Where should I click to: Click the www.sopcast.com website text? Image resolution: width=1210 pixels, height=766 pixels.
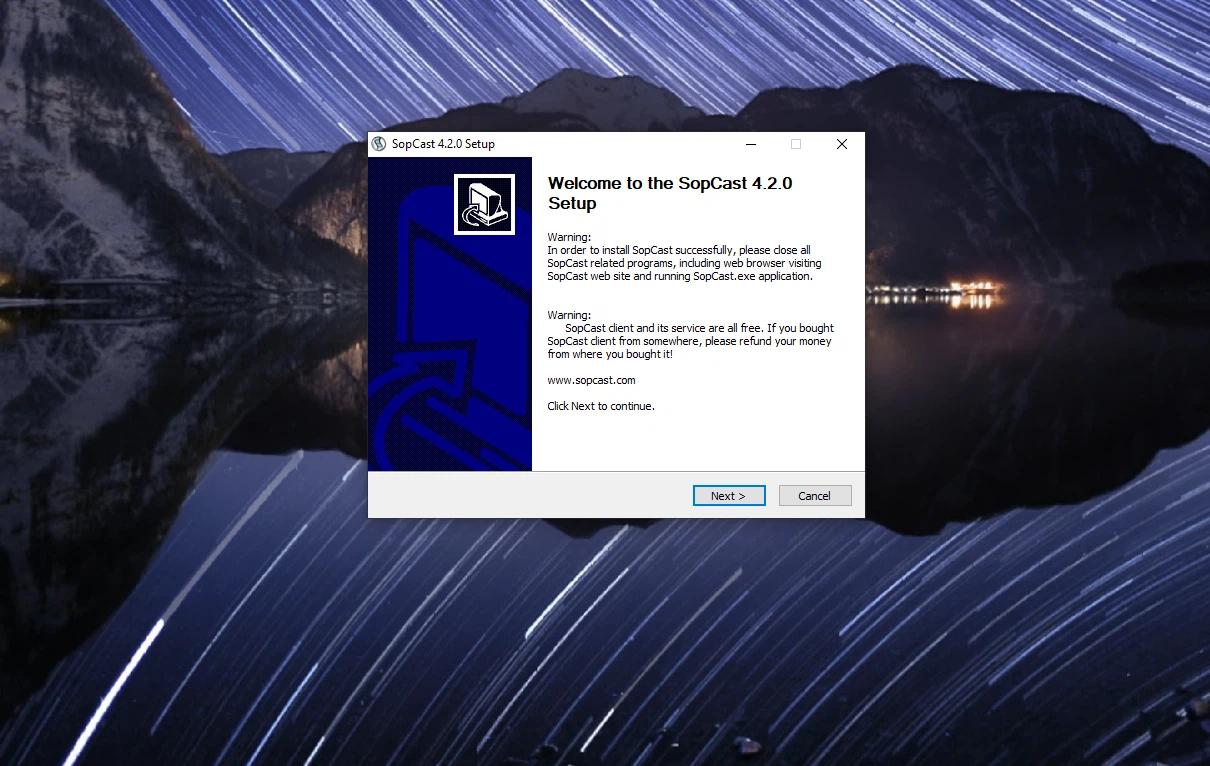coord(591,380)
